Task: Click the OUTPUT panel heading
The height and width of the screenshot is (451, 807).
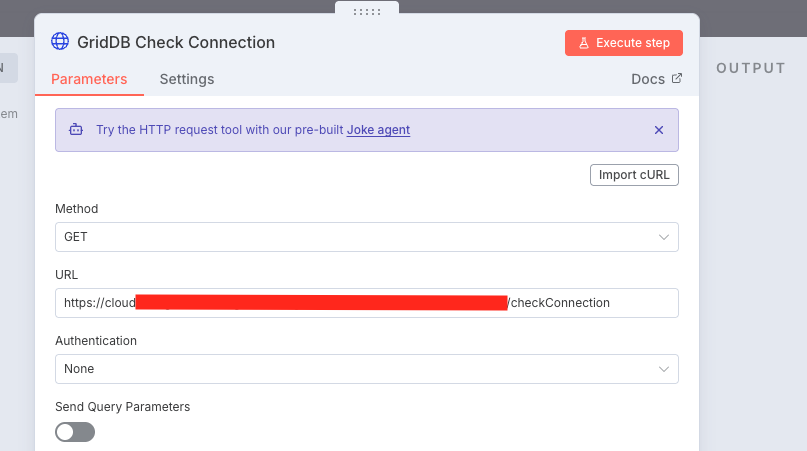Action: [751, 68]
